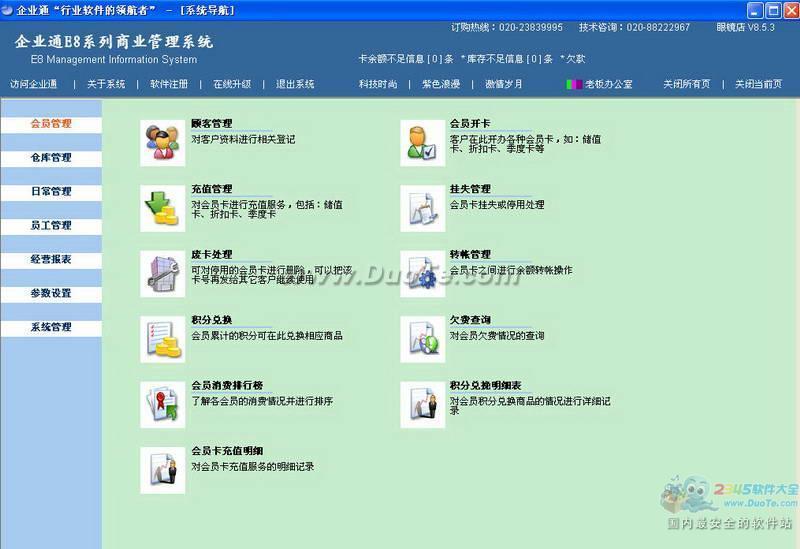800x549 pixels.
Task: Open the 欠费查询 icon
Action: click(422, 339)
